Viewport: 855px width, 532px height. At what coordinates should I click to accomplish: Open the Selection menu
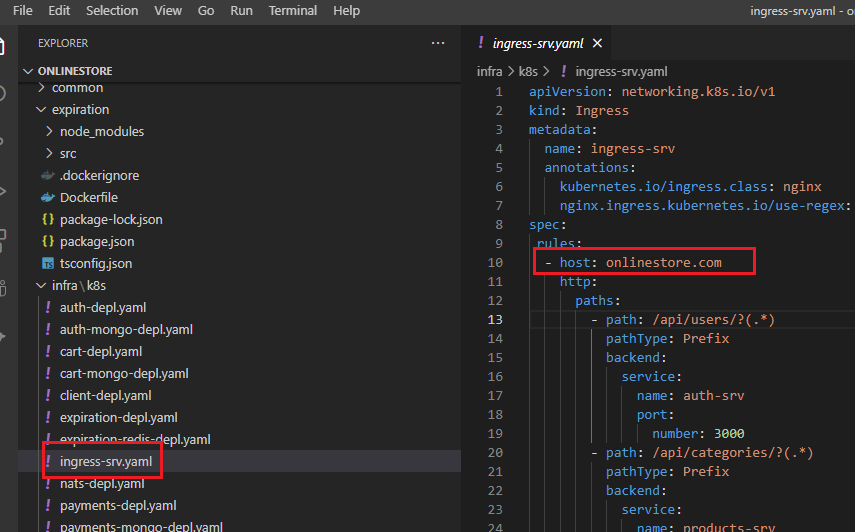coord(112,10)
